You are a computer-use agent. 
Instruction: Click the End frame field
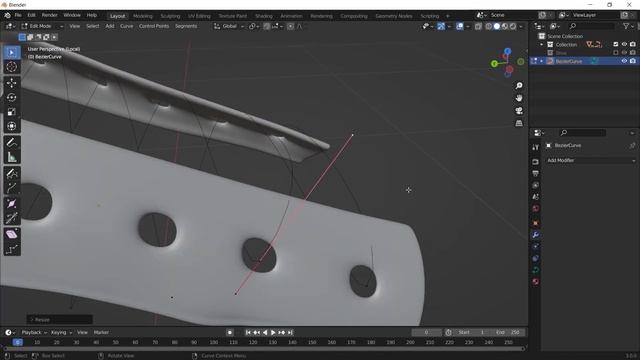click(508, 333)
